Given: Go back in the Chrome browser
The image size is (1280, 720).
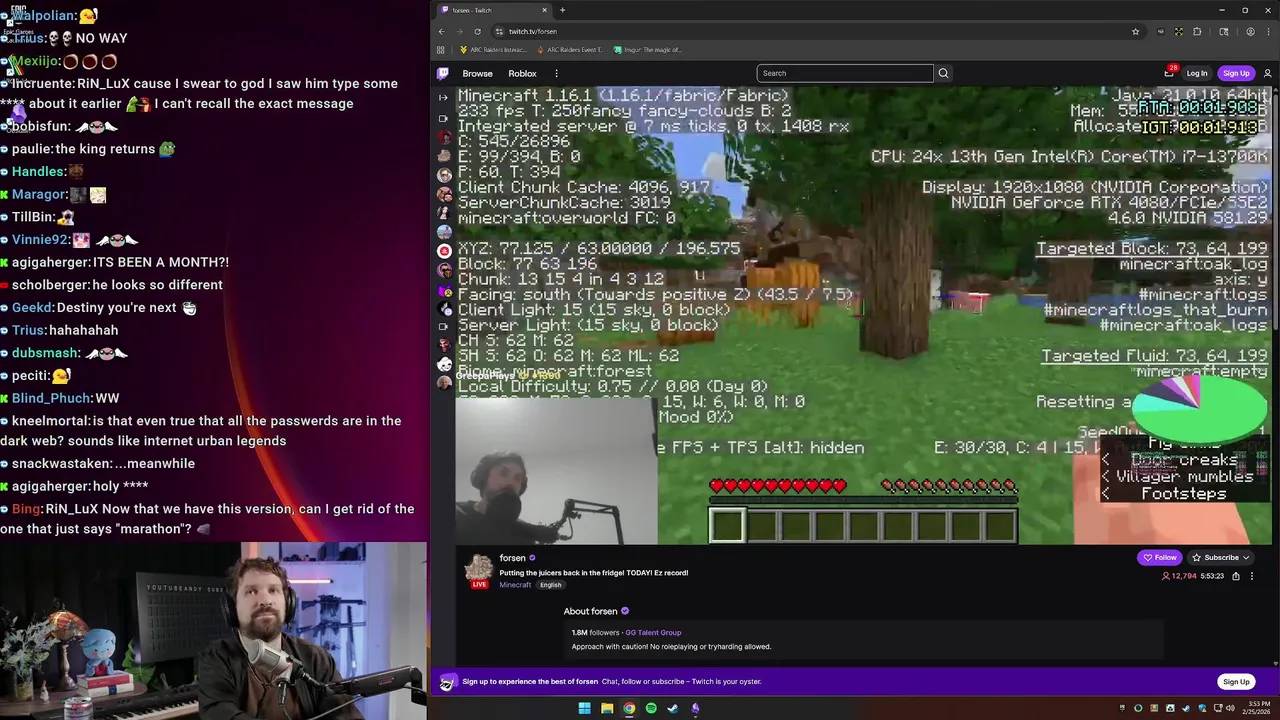Looking at the screenshot, I should coord(441,31).
